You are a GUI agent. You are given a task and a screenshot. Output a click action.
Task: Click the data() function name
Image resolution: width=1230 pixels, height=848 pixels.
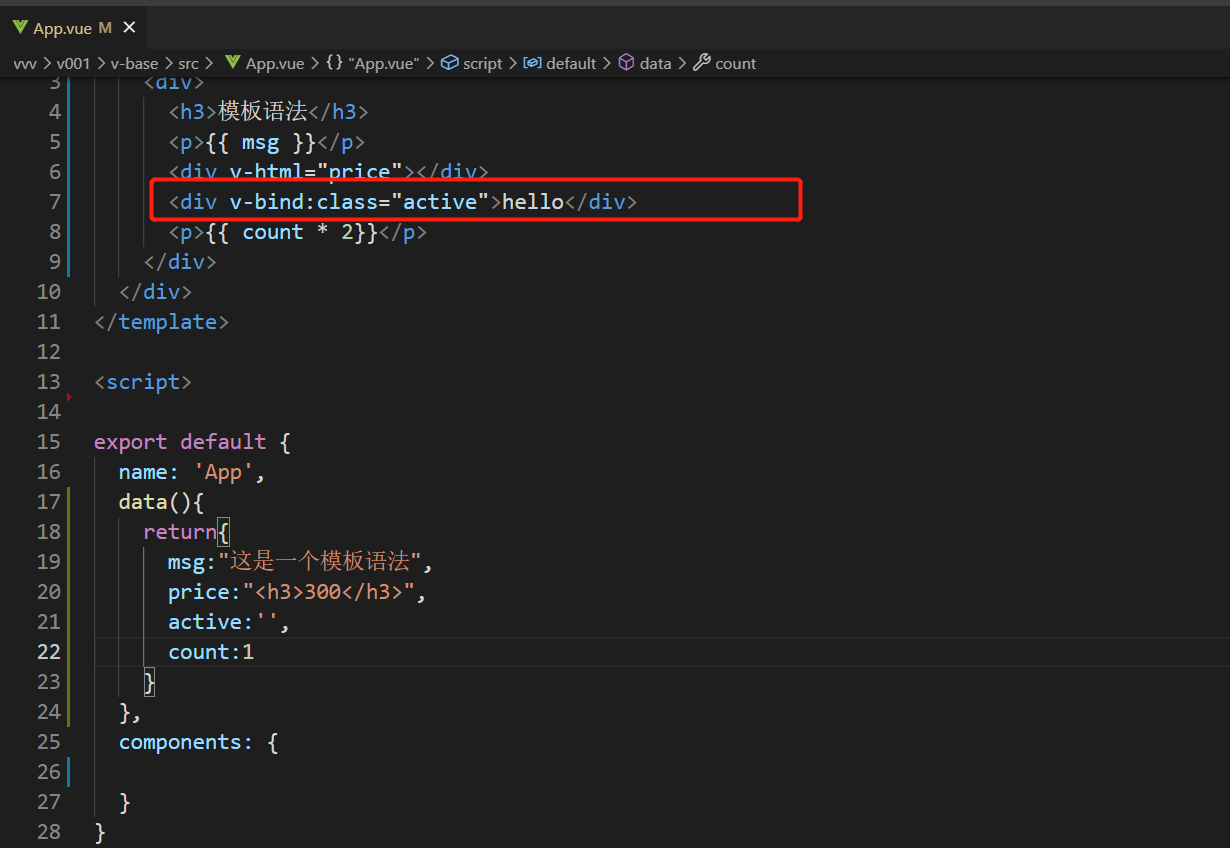click(143, 502)
